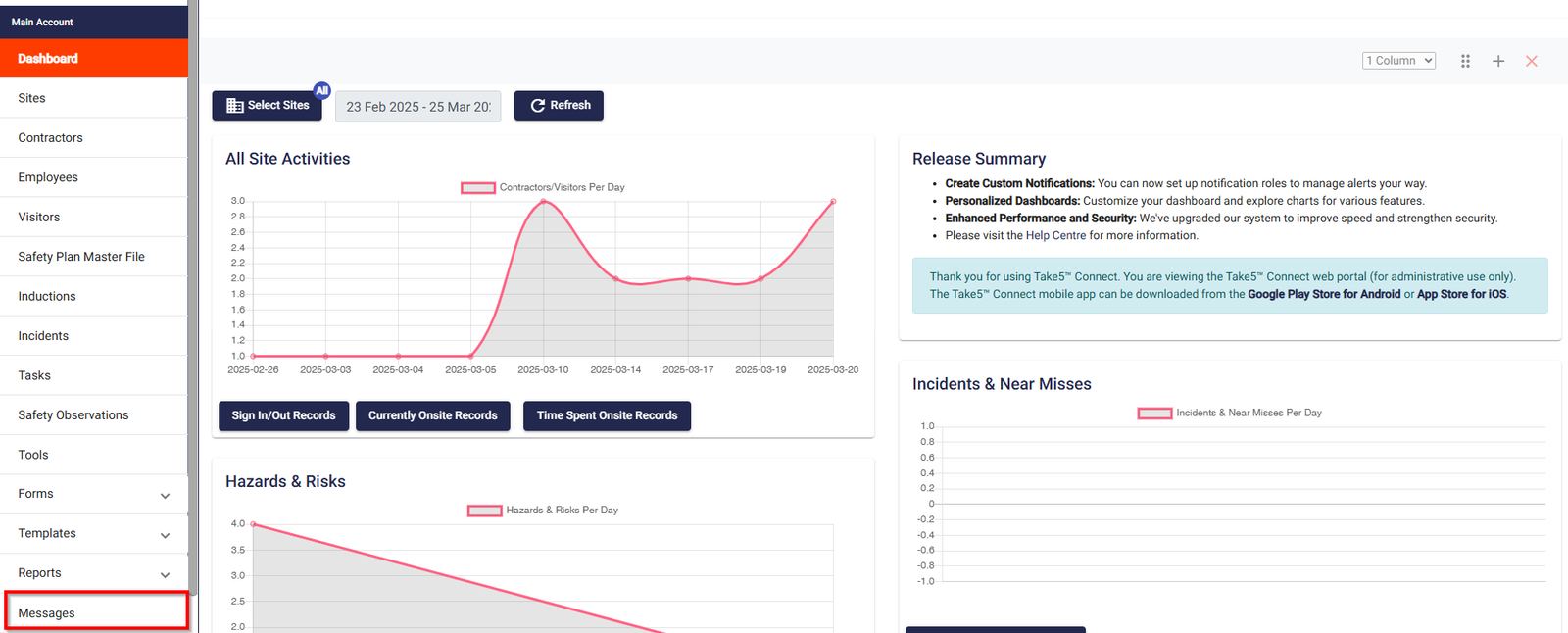Open Messages in the sidebar
This screenshot has width=1568, height=633.
[x=96, y=613]
